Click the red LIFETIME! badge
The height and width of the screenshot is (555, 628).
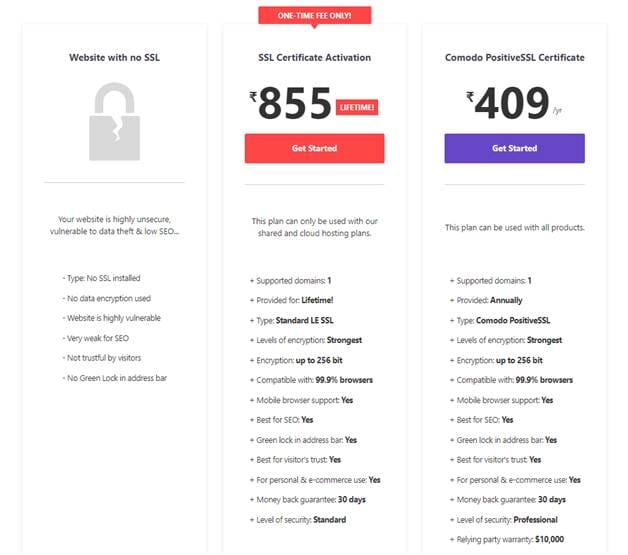pos(357,107)
